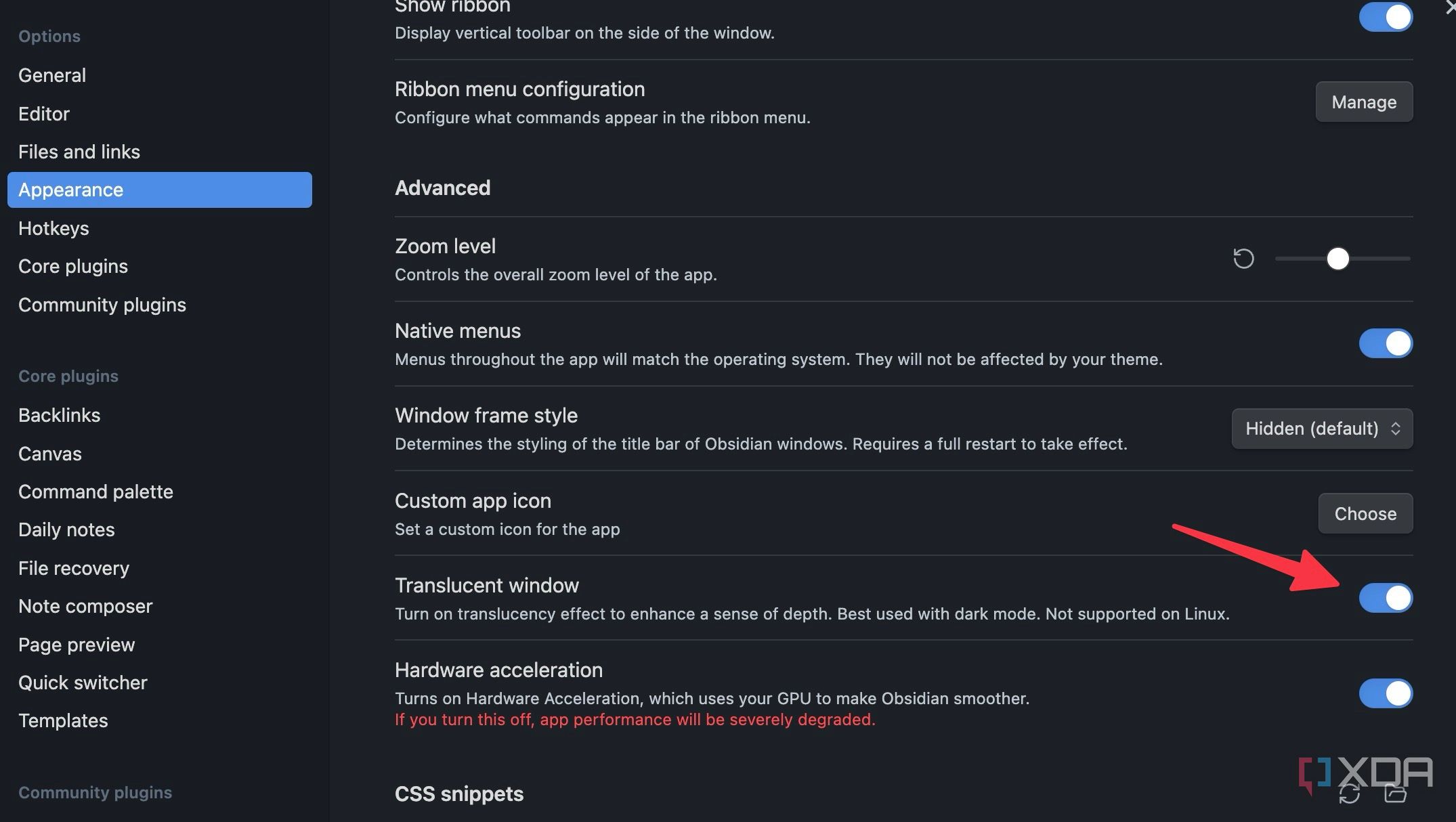The height and width of the screenshot is (822, 1456).
Task: Choose a custom app icon
Action: (1365, 513)
